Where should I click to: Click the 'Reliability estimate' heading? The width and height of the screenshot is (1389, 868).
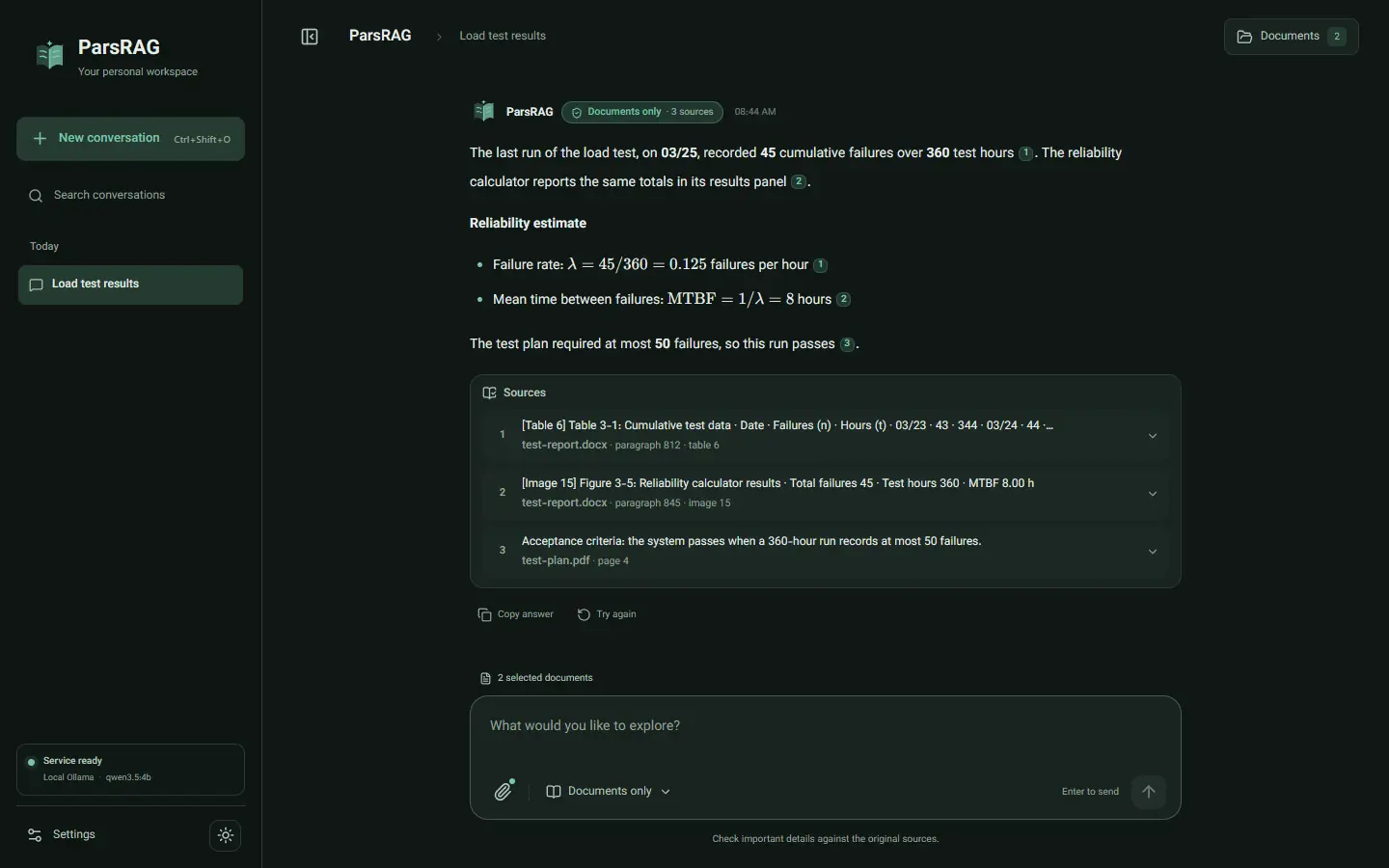click(528, 223)
